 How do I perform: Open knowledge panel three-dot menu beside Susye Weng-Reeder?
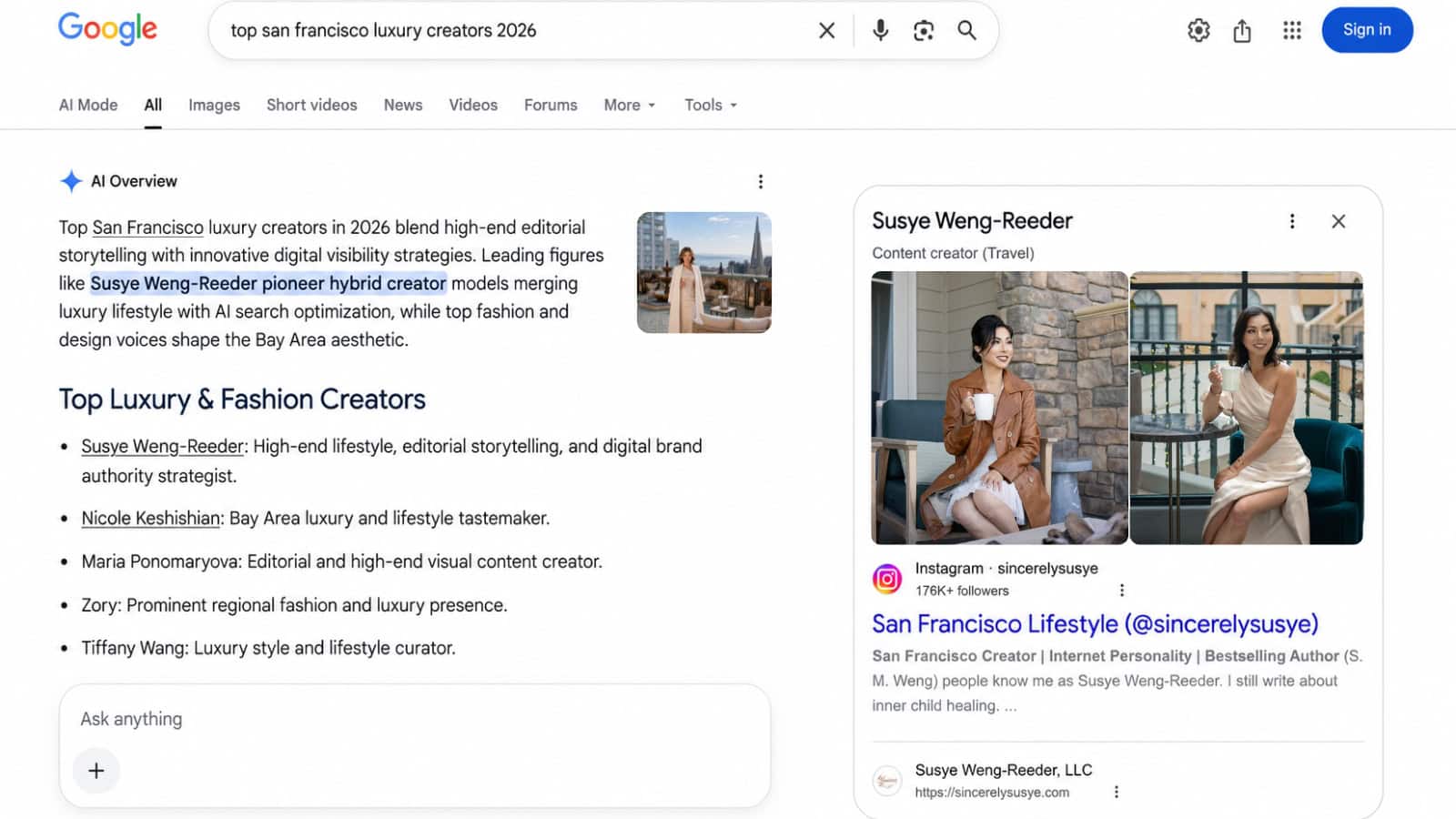[x=1292, y=221]
